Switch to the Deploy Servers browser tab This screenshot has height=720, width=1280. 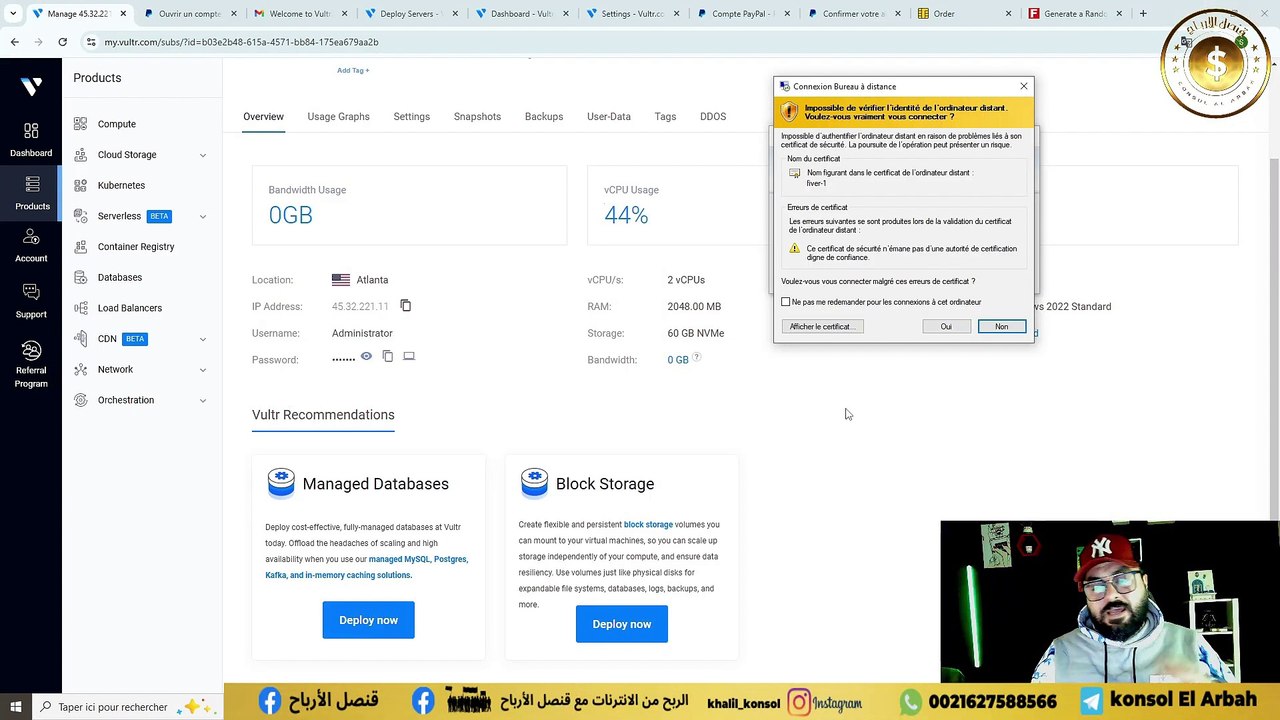410,14
